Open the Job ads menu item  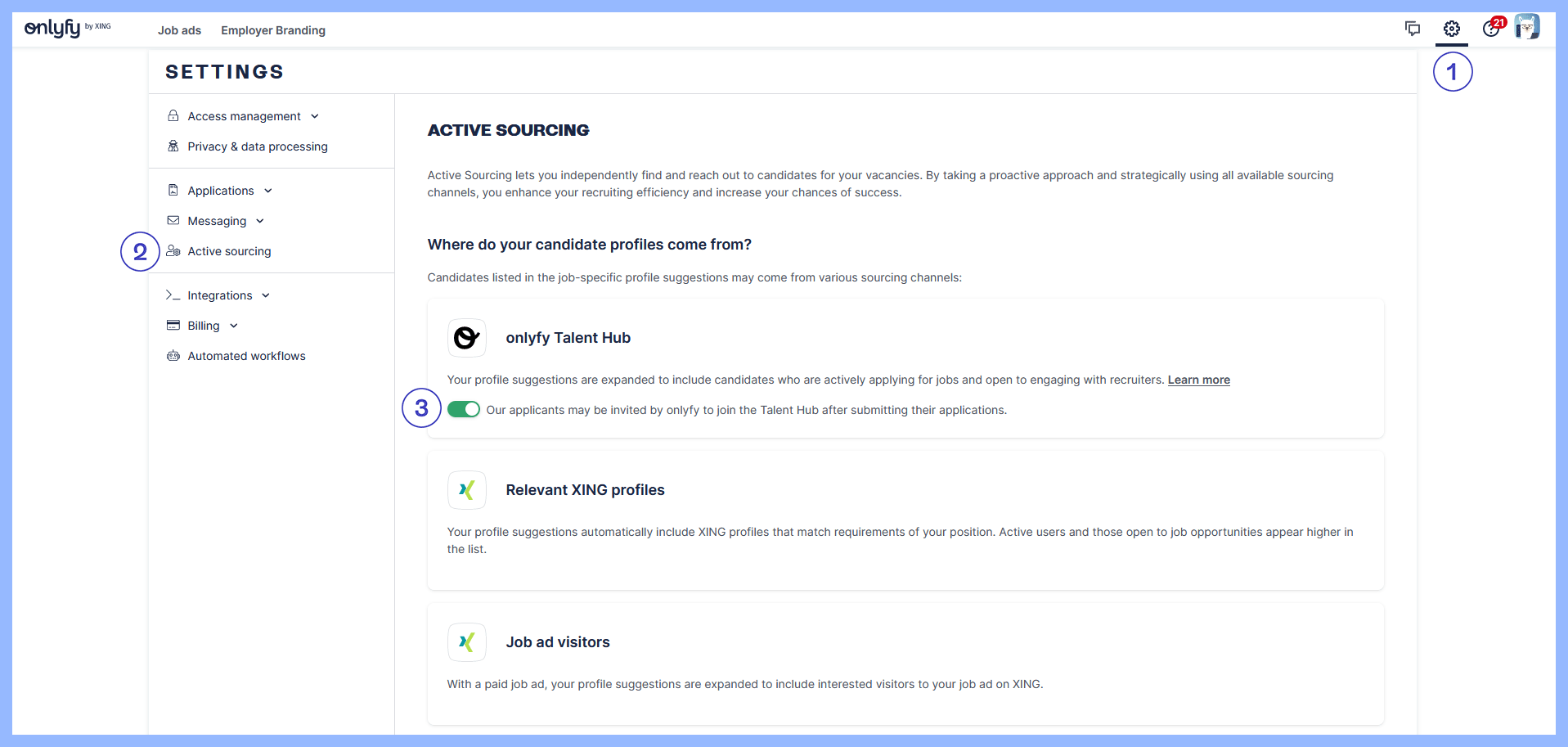(178, 30)
